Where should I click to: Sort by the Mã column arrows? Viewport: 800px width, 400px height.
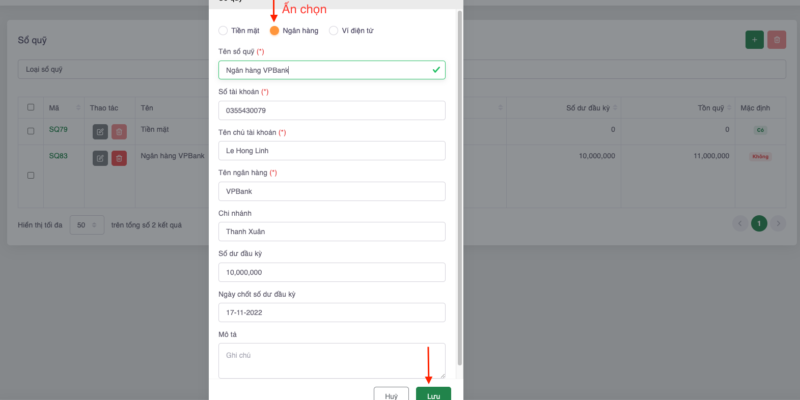coord(79,108)
